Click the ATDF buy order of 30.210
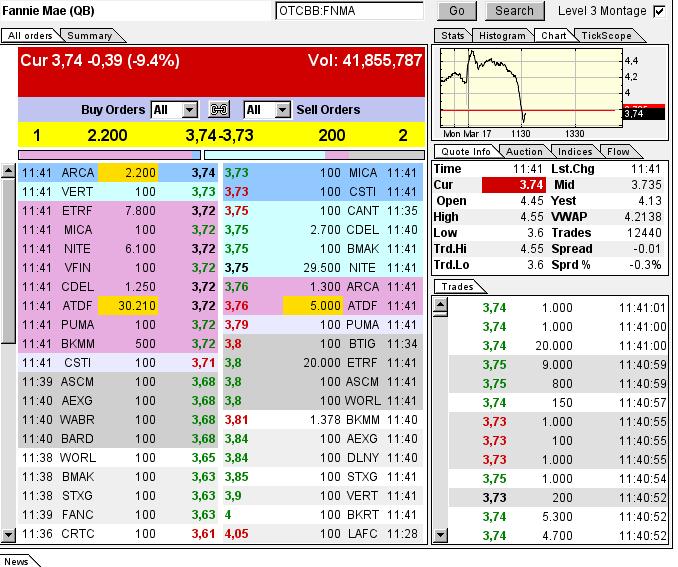 [x=118, y=306]
